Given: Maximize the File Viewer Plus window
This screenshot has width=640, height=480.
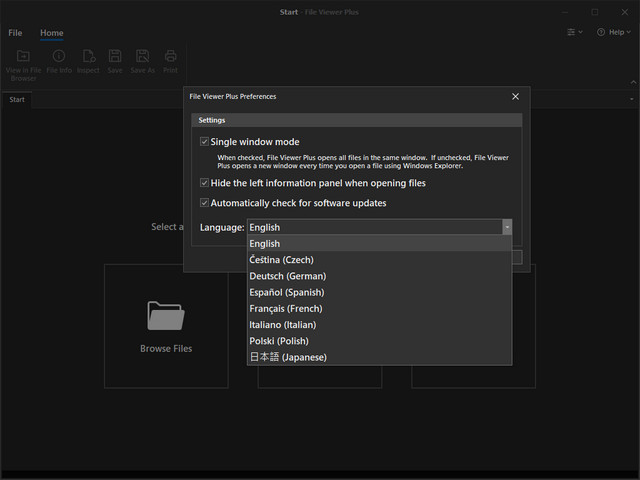Looking at the screenshot, I should [x=595, y=12].
